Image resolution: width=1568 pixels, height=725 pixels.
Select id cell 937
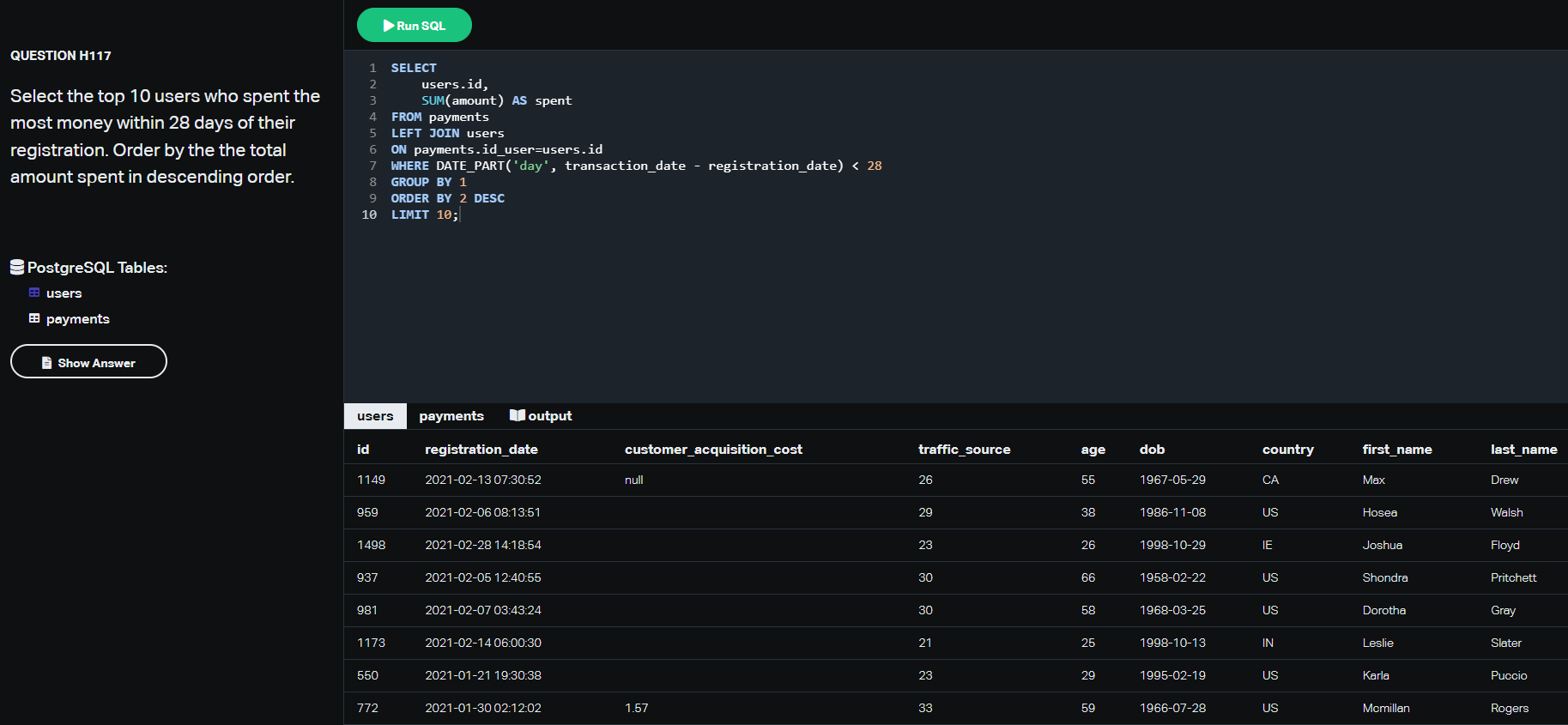[x=367, y=577]
